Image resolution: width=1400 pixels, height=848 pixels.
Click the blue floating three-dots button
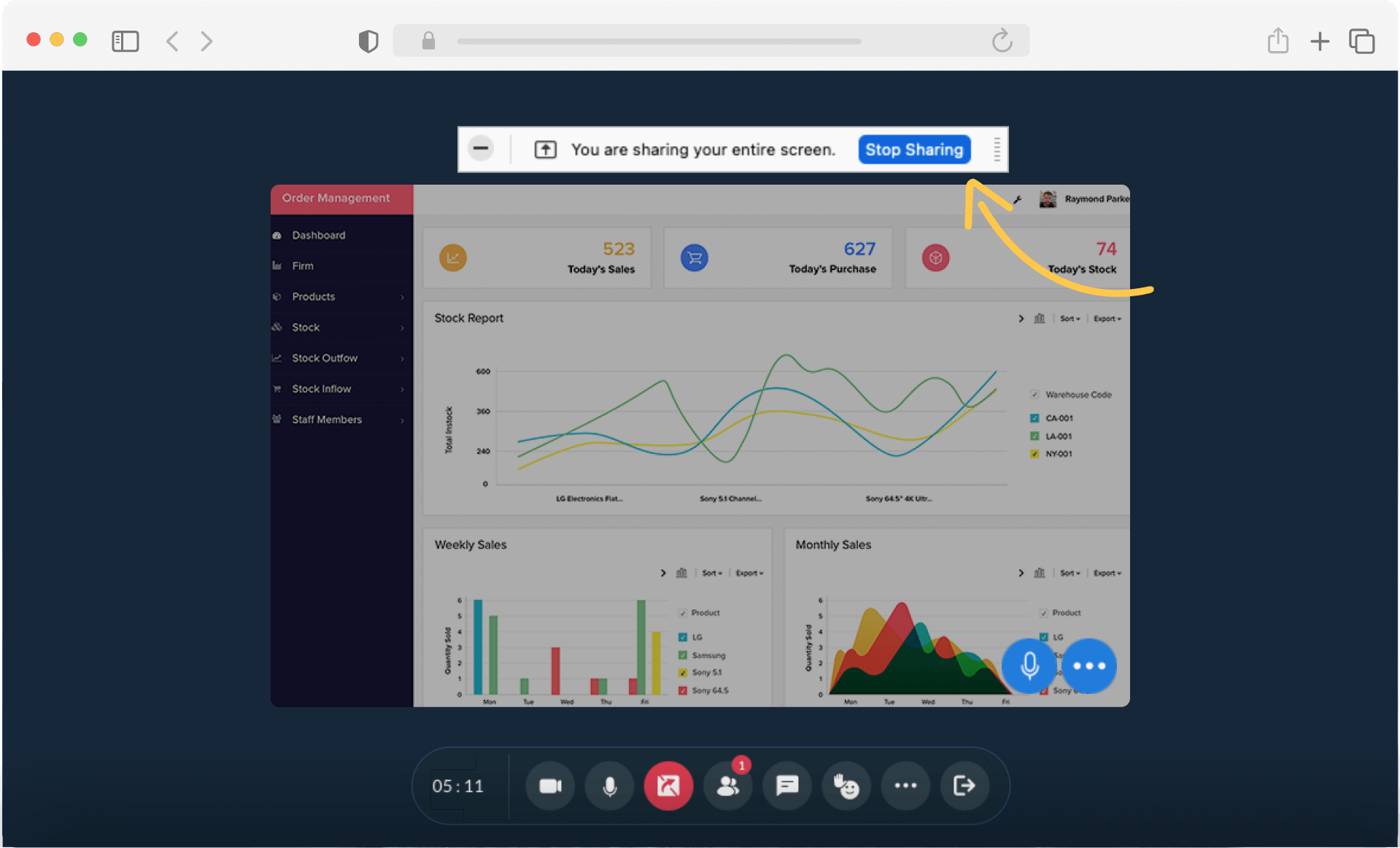pyautogui.click(x=1089, y=666)
